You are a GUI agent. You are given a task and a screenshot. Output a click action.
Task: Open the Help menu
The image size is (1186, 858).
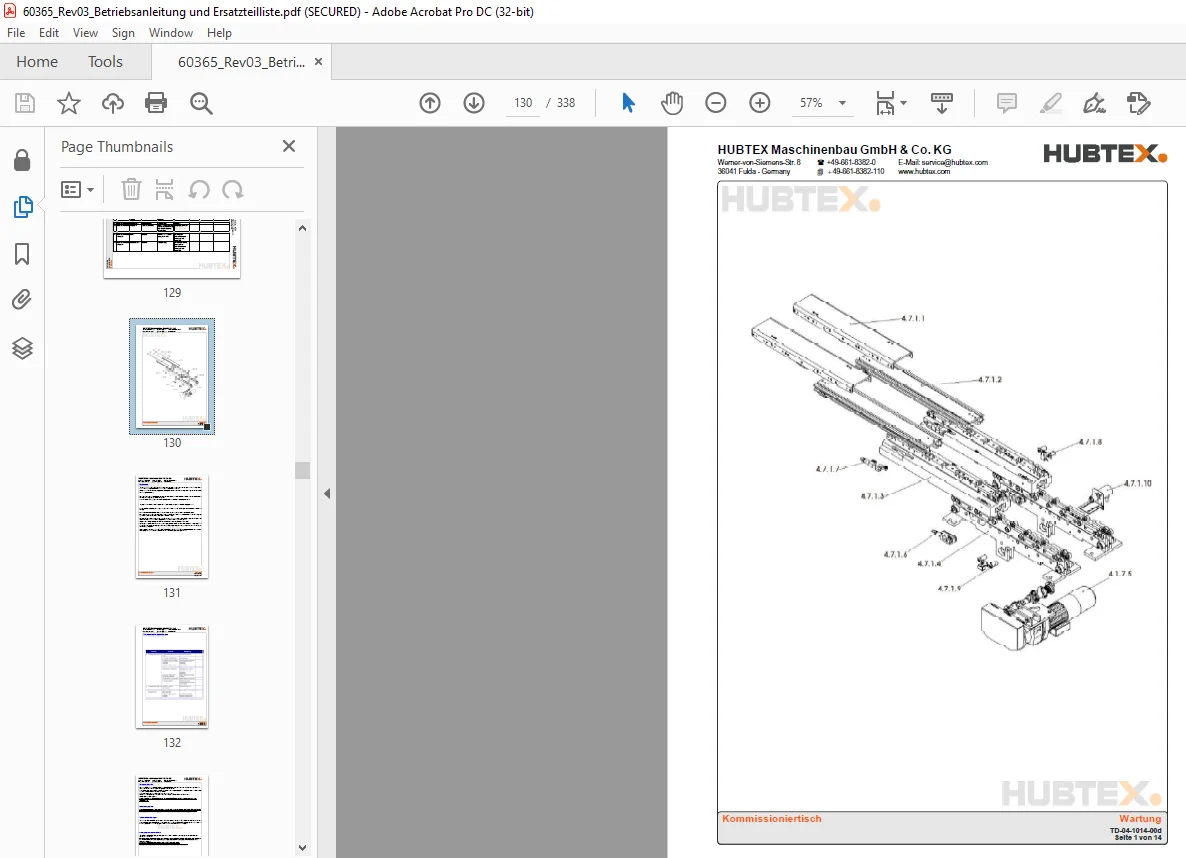[x=219, y=33]
